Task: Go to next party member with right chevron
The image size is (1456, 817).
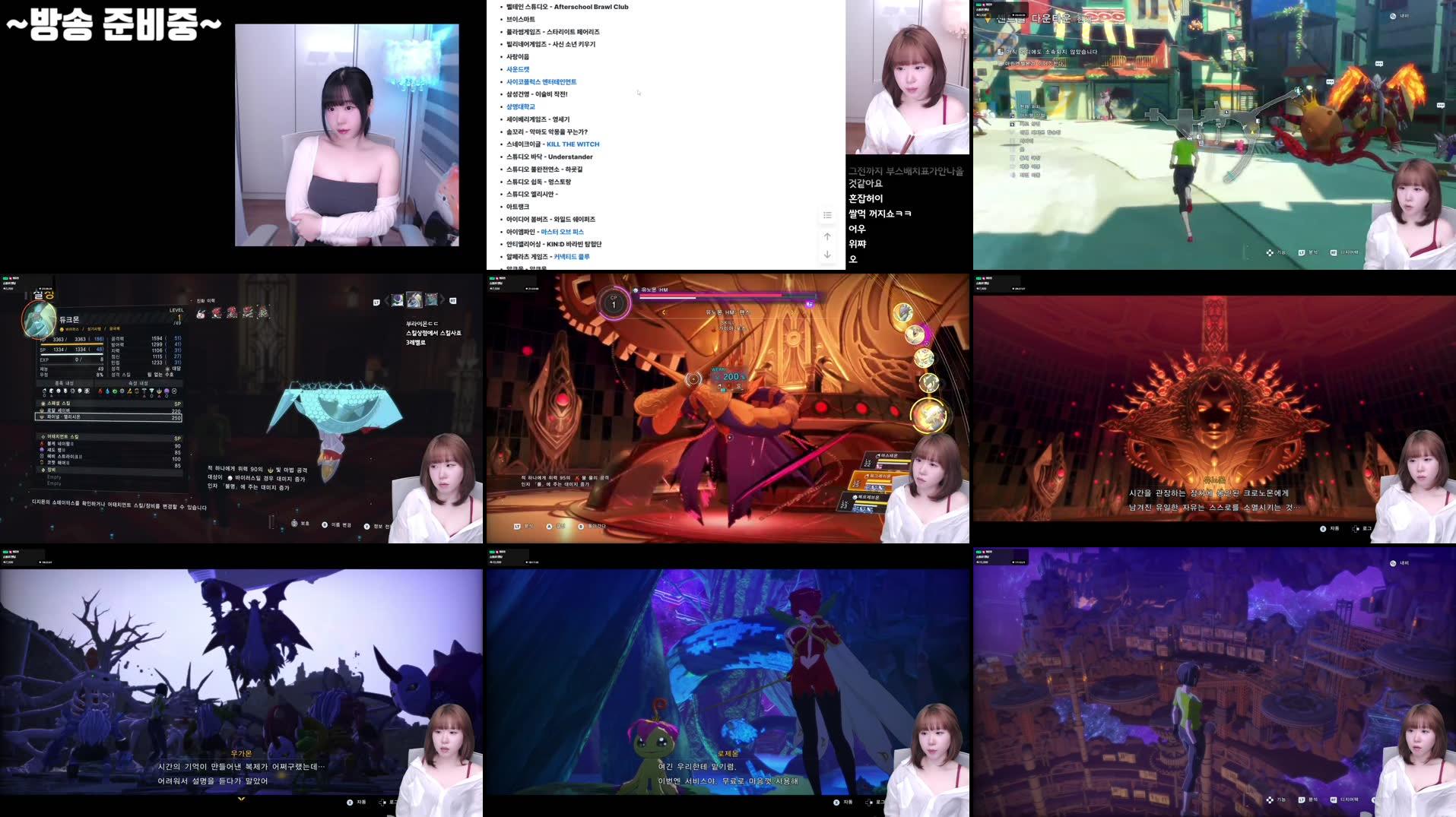Action: click(x=442, y=300)
